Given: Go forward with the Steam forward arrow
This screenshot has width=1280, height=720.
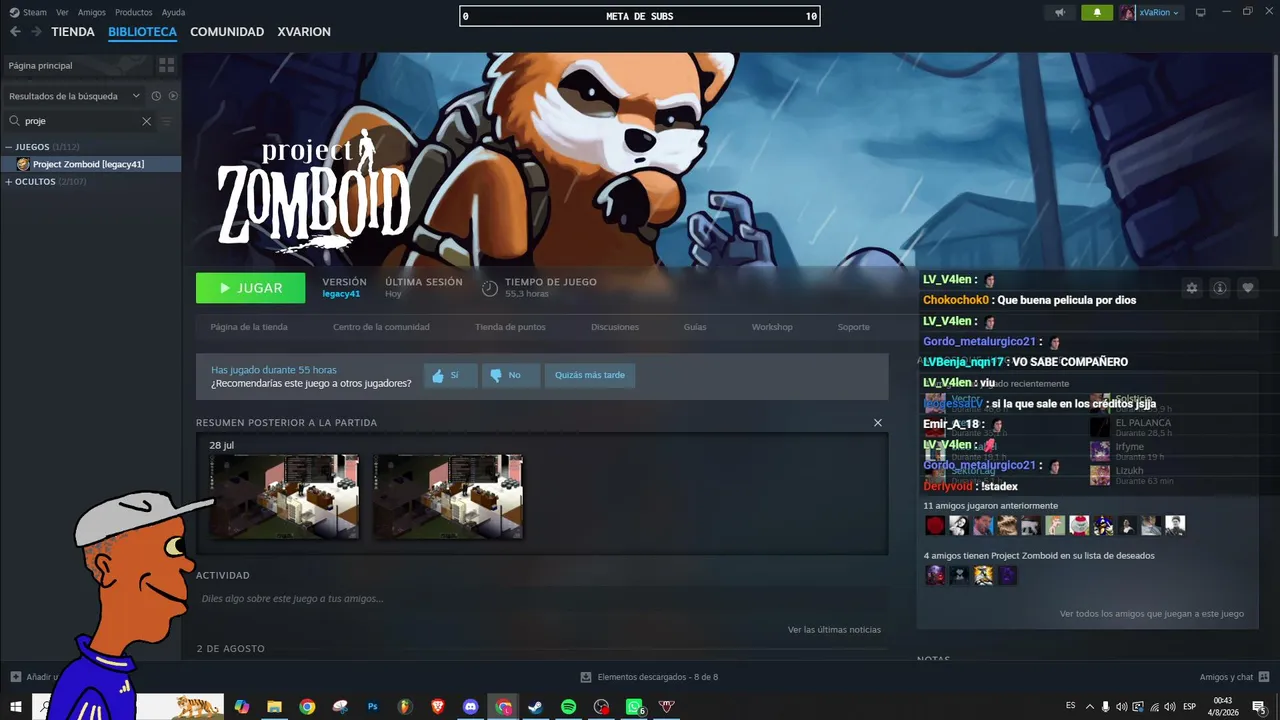Looking at the screenshot, I should [37, 32].
